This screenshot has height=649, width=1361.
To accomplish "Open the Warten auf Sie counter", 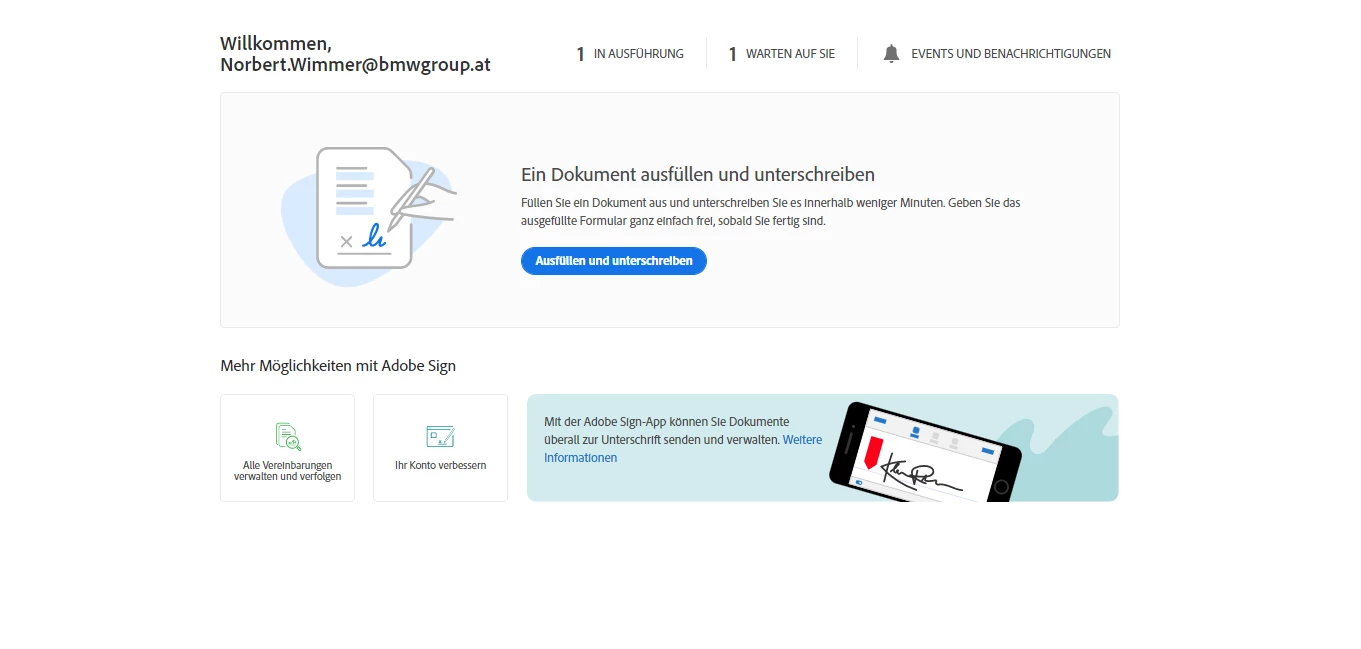I will click(x=781, y=54).
